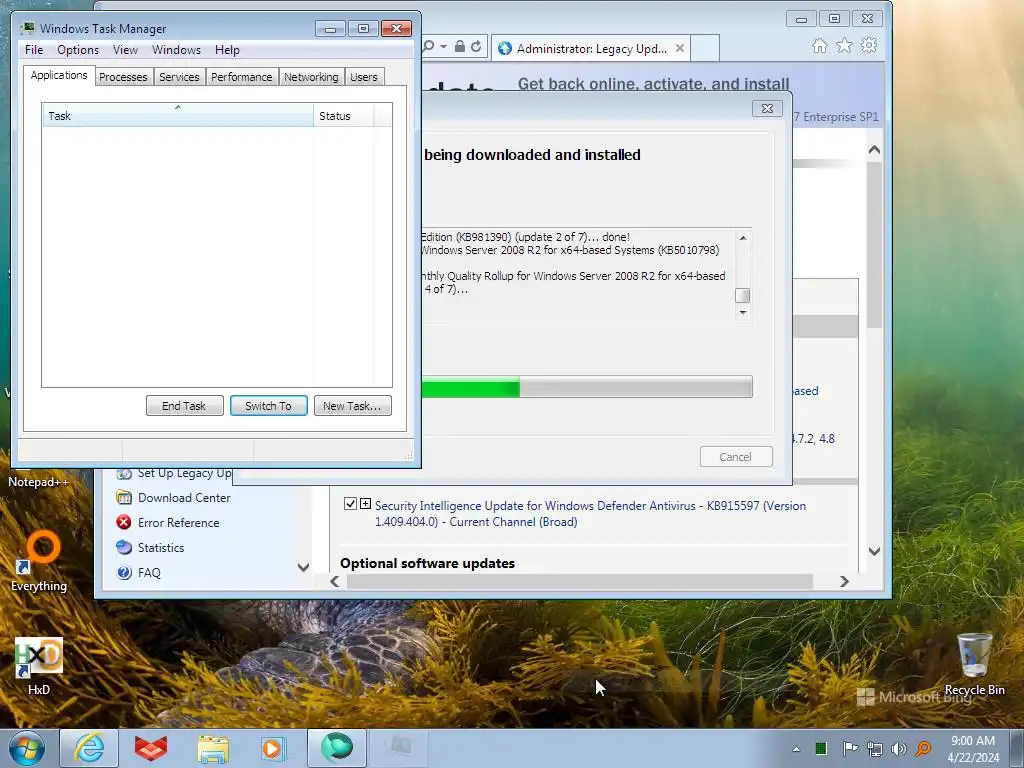Switch to the Performance tab
The height and width of the screenshot is (768, 1024).
pos(242,77)
